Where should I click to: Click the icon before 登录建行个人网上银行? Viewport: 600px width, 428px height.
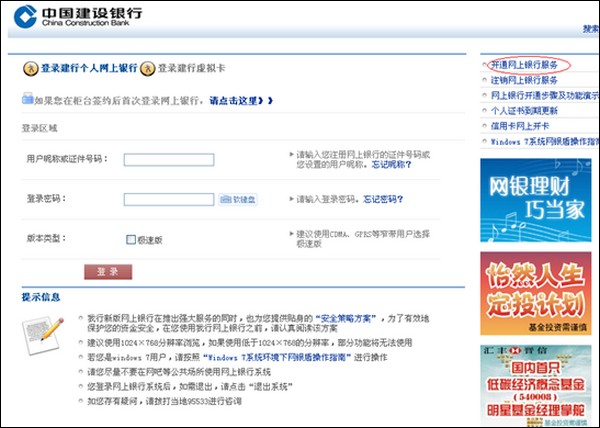(30, 68)
